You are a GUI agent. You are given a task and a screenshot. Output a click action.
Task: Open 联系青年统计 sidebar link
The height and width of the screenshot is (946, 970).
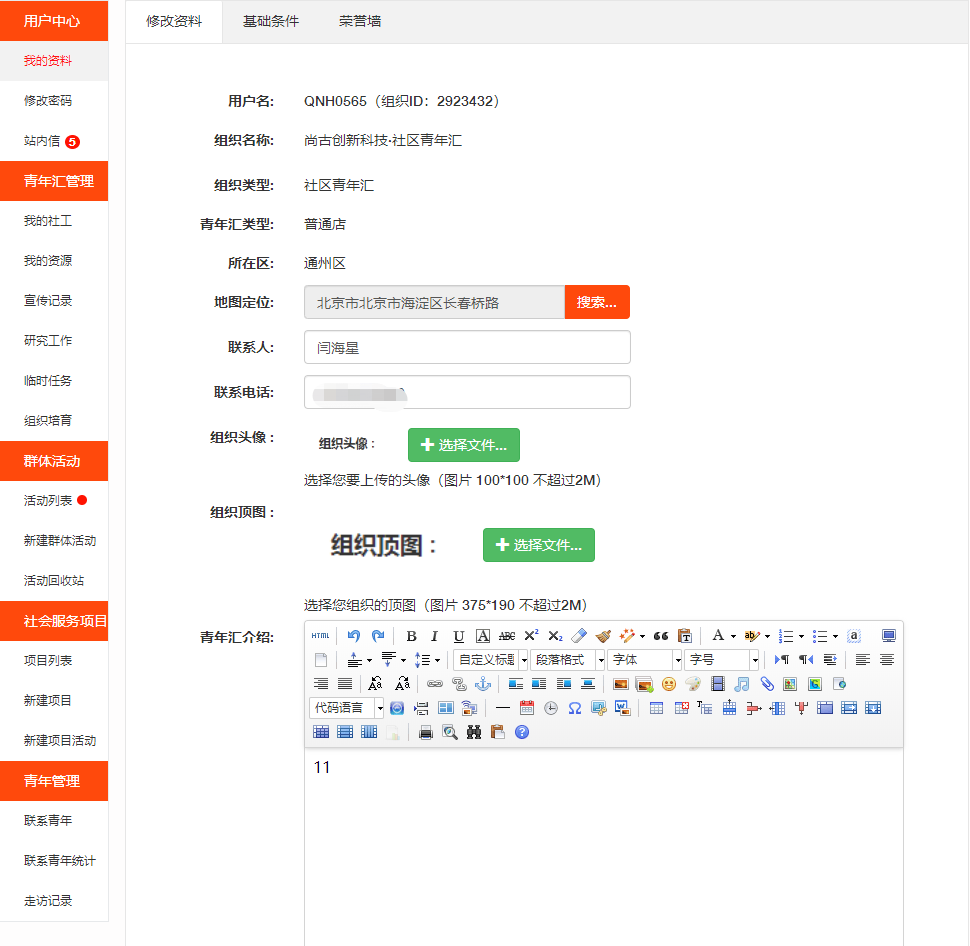tap(59, 860)
